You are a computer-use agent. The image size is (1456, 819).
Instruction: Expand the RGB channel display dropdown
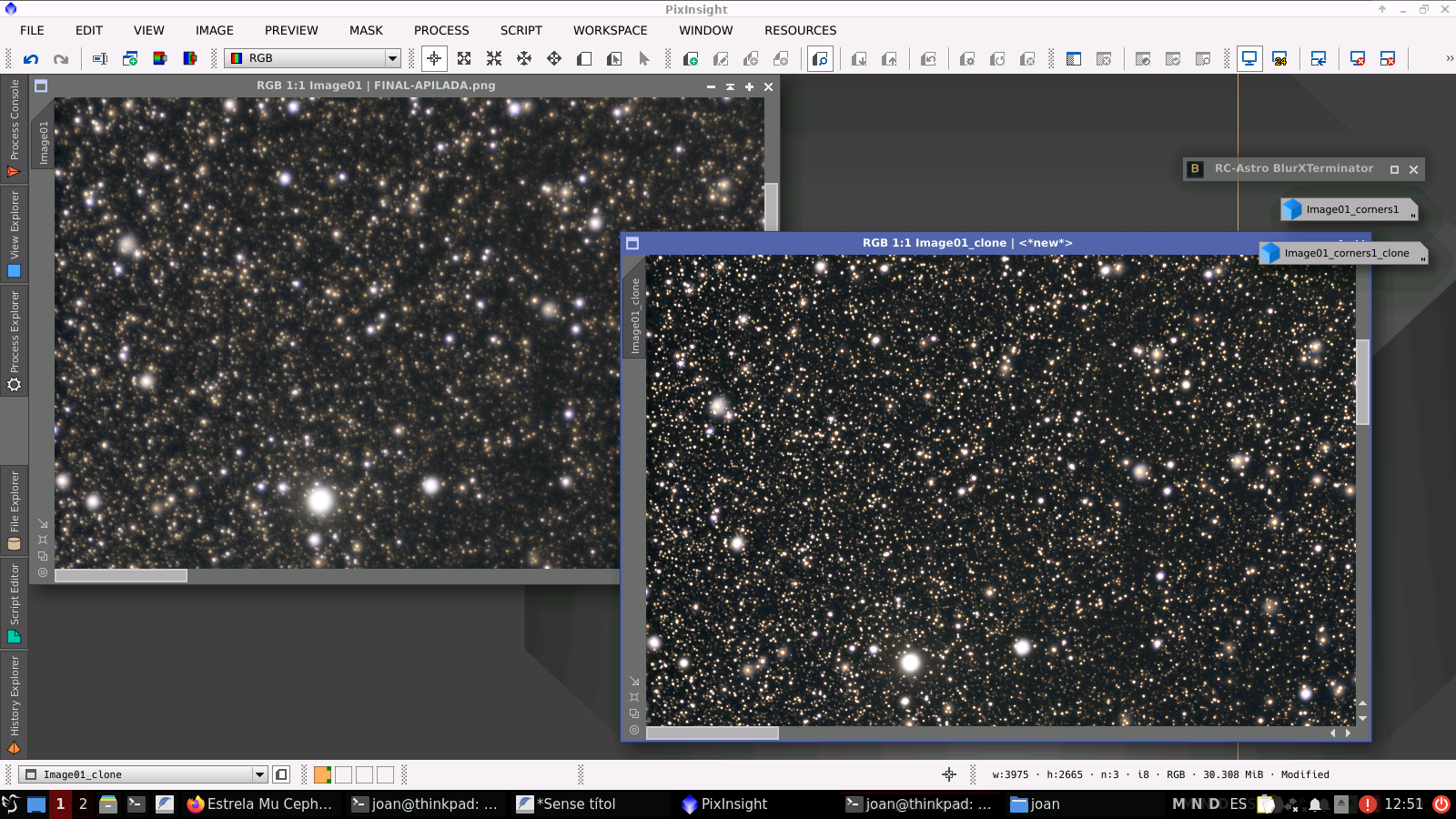click(392, 58)
